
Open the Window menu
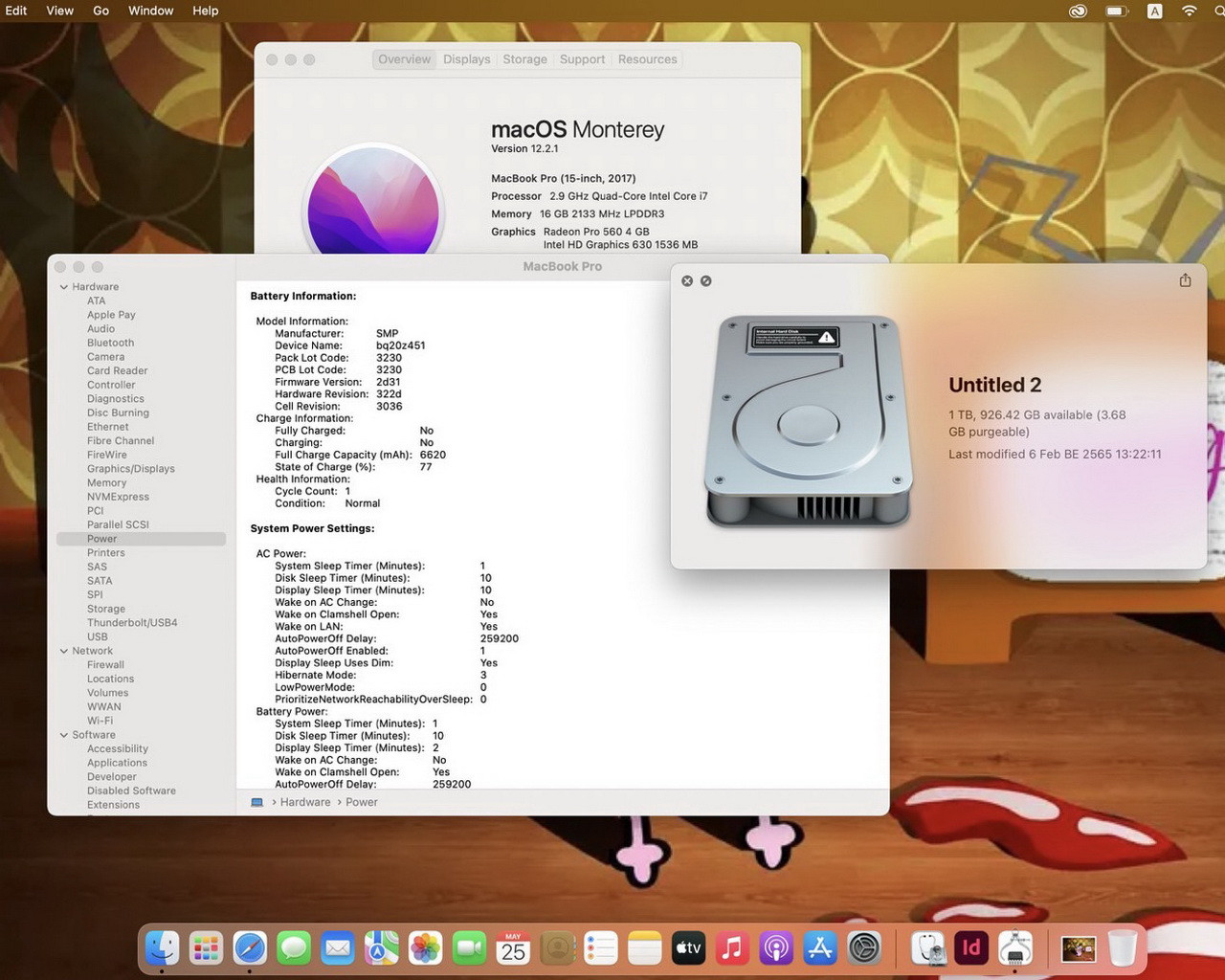[x=151, y=11]
